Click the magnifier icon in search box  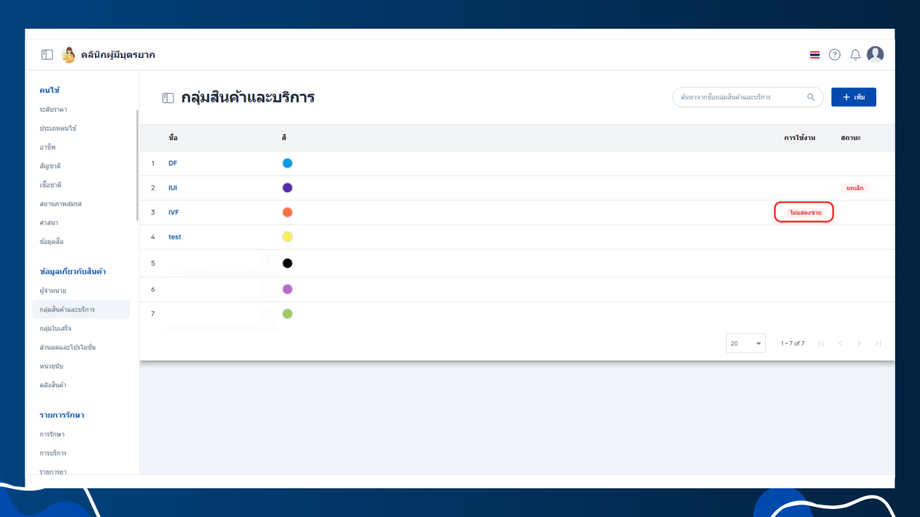(x=811, y=97)
